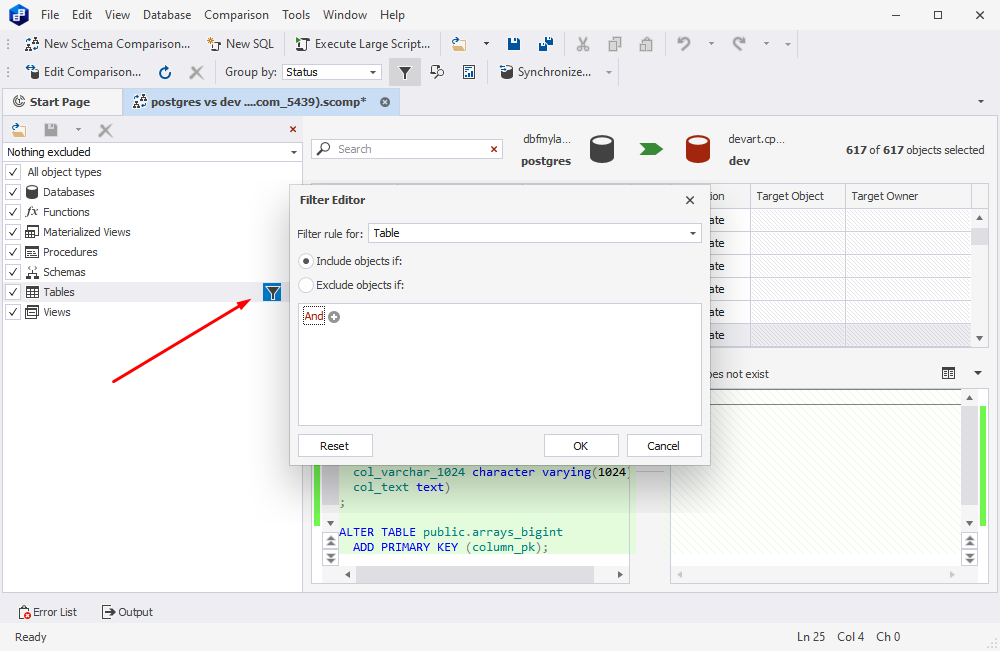The image size is (1000, 651).
Task: Expand the Open file dropdown arrow
Action: point(486,44)
